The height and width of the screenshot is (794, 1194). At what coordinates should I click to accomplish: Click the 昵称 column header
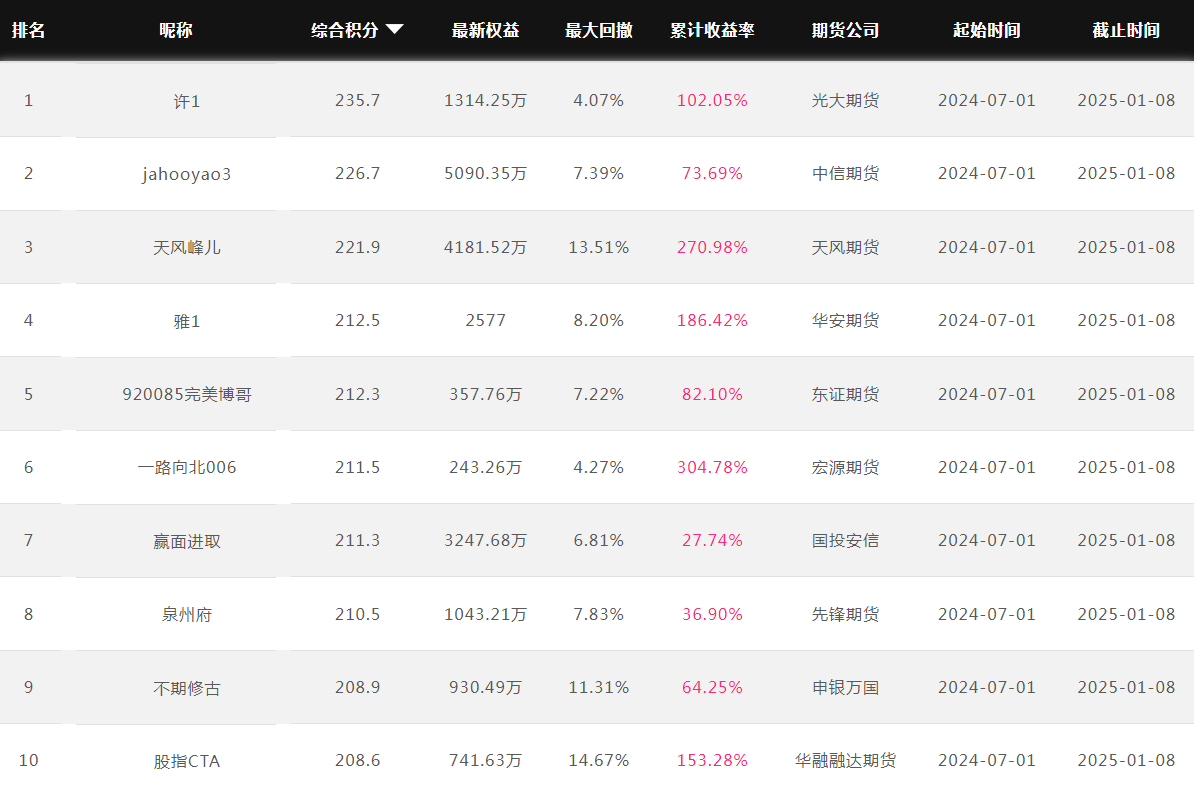tap(176, 30)
